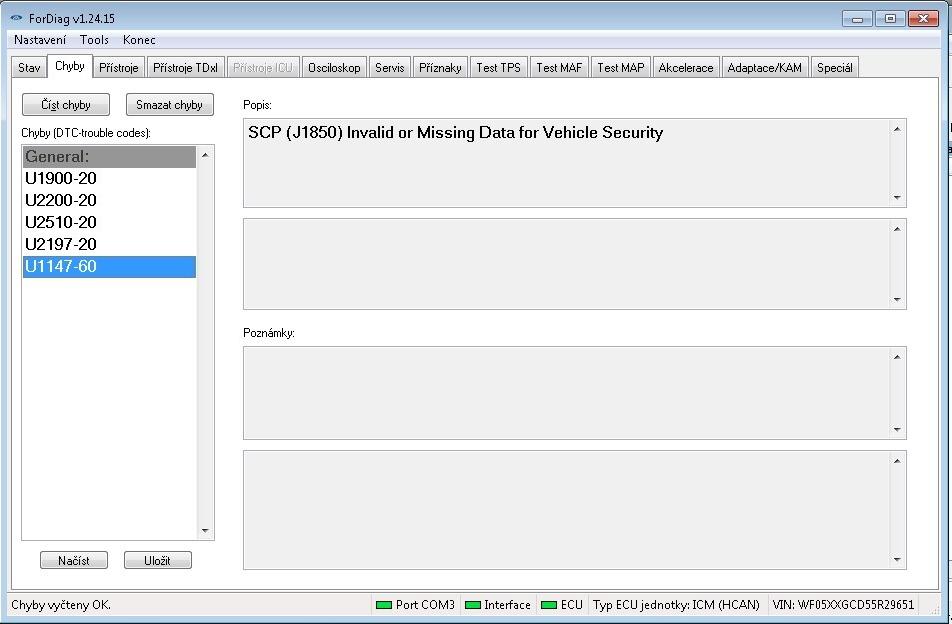The image size is (952, 624).
Task: Click the Popis box scroll-down arrow
Action: coord(897,198)
